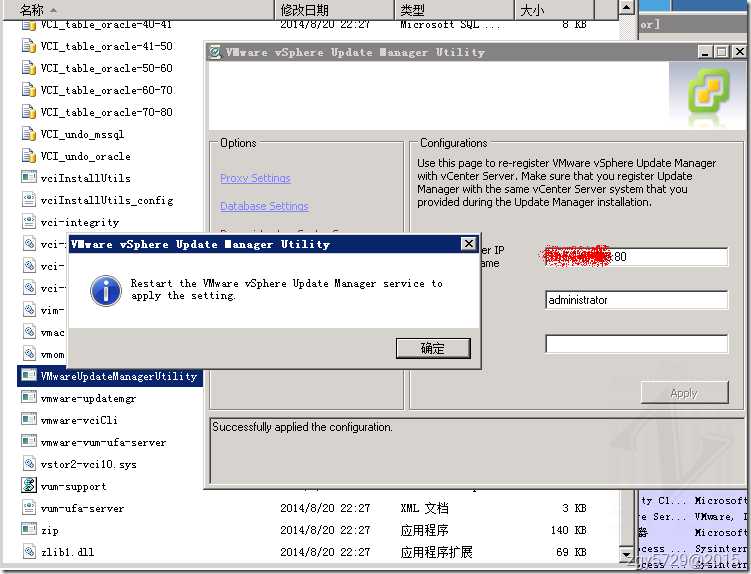
Task: Click the empty password field below administrator
Action: pos(637,344)
